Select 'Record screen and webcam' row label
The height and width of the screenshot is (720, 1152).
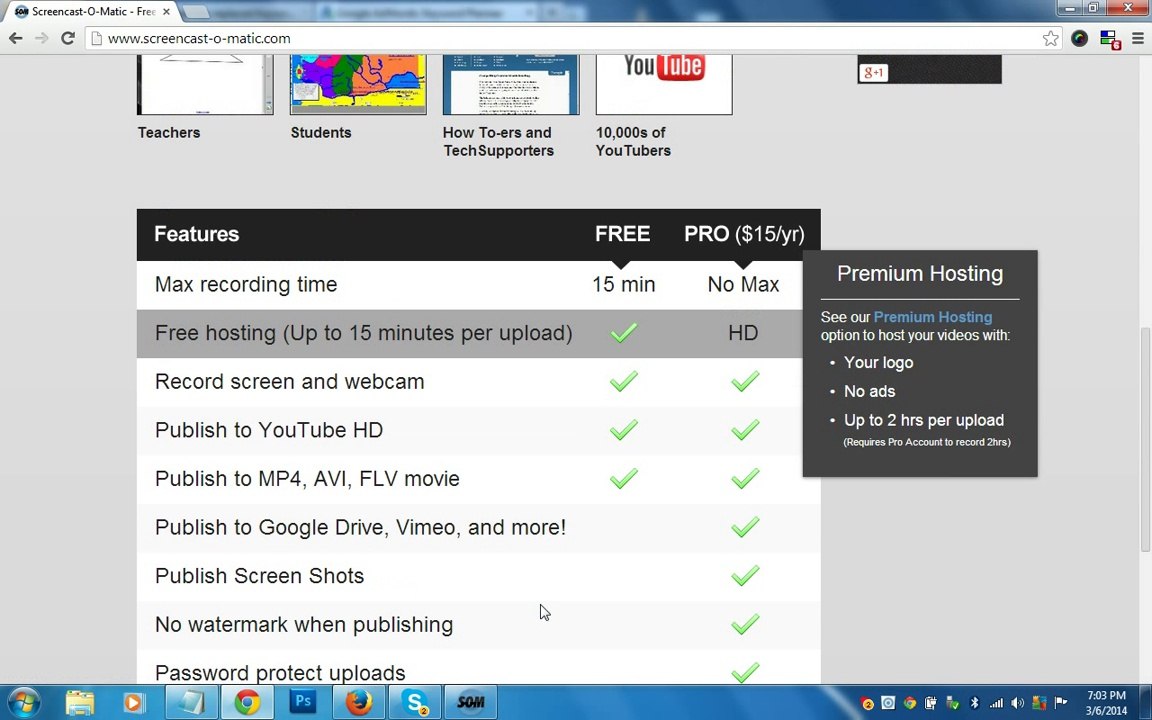click(x=289, y=381)
